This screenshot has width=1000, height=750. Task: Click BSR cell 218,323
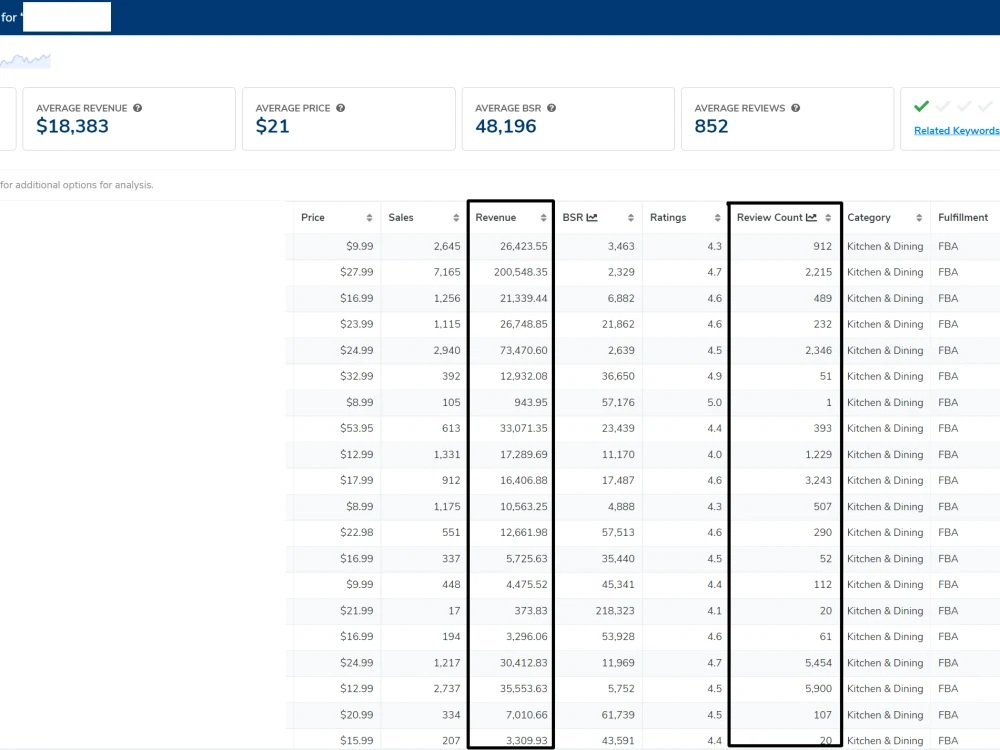(615, 611)
